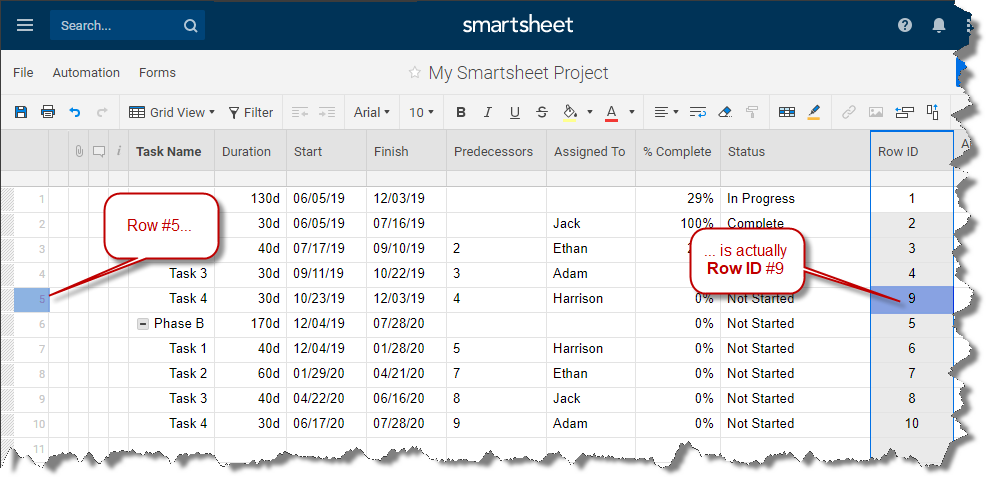The image size is (986, 477).
Task: Apply the red font color
Action: pos(611,112)
